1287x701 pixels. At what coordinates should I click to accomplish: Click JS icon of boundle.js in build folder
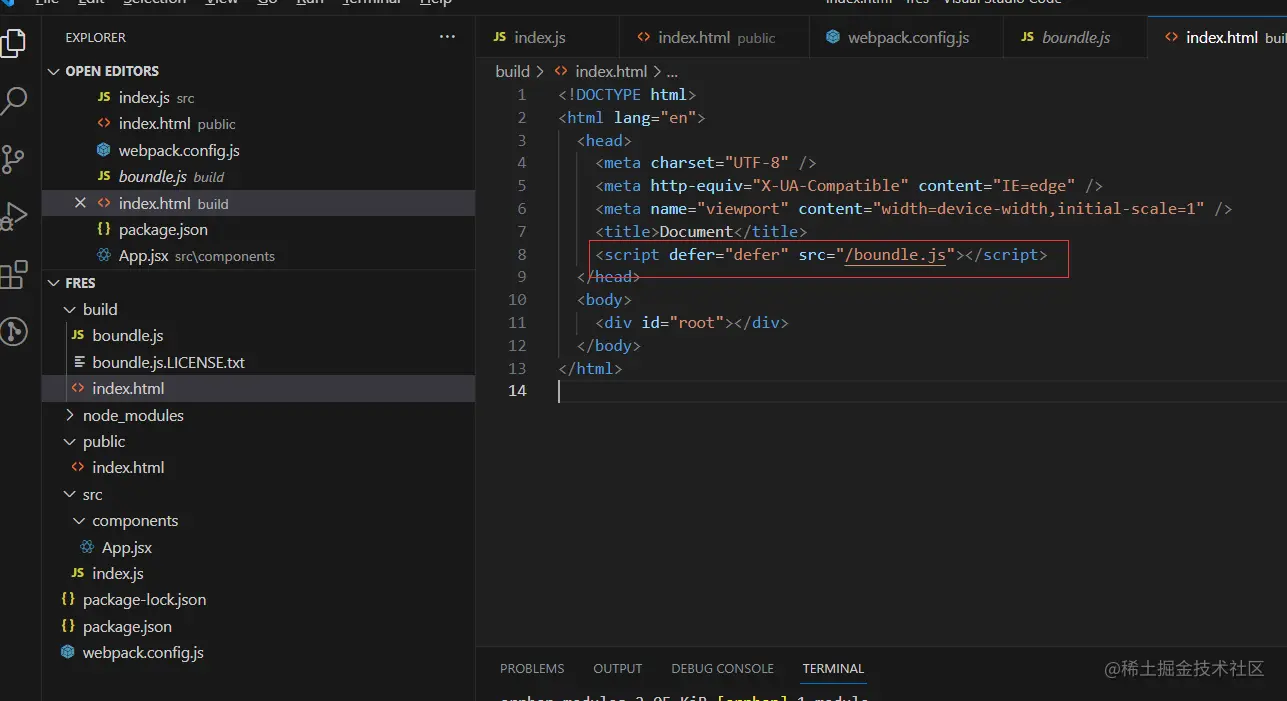click(x=78, y=336)
